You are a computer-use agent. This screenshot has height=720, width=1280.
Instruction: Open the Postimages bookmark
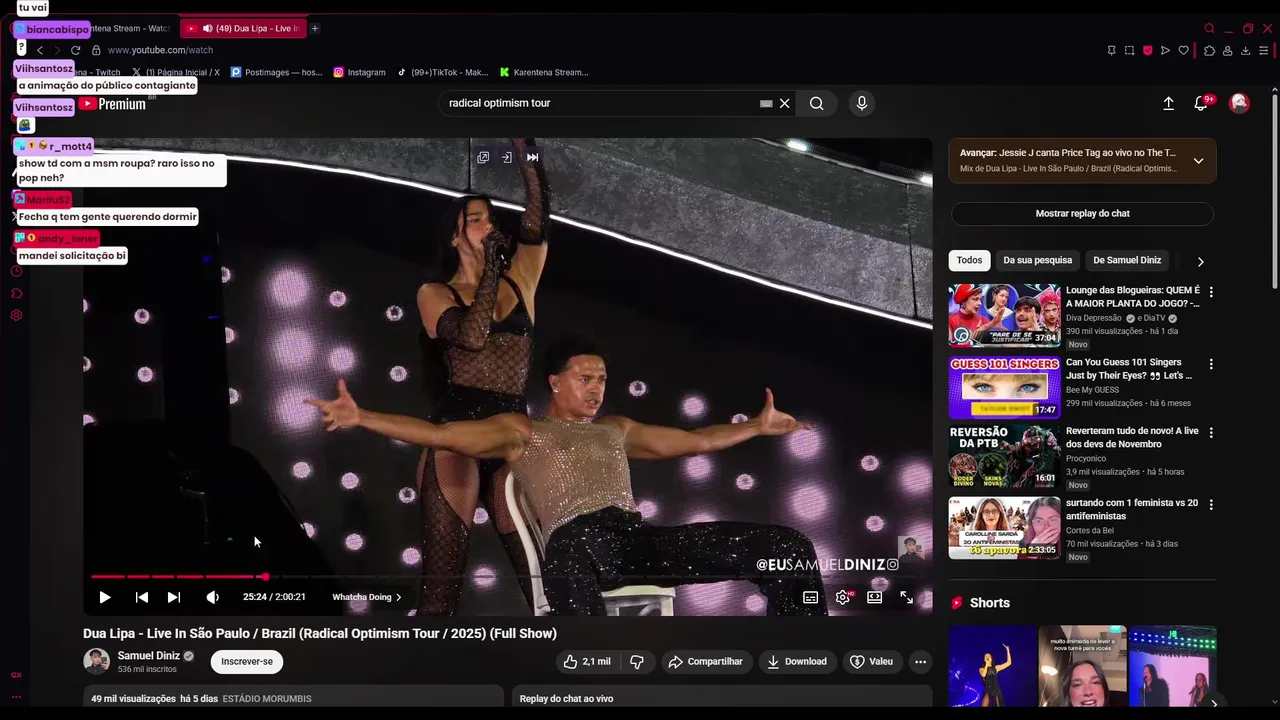[277, 72]
